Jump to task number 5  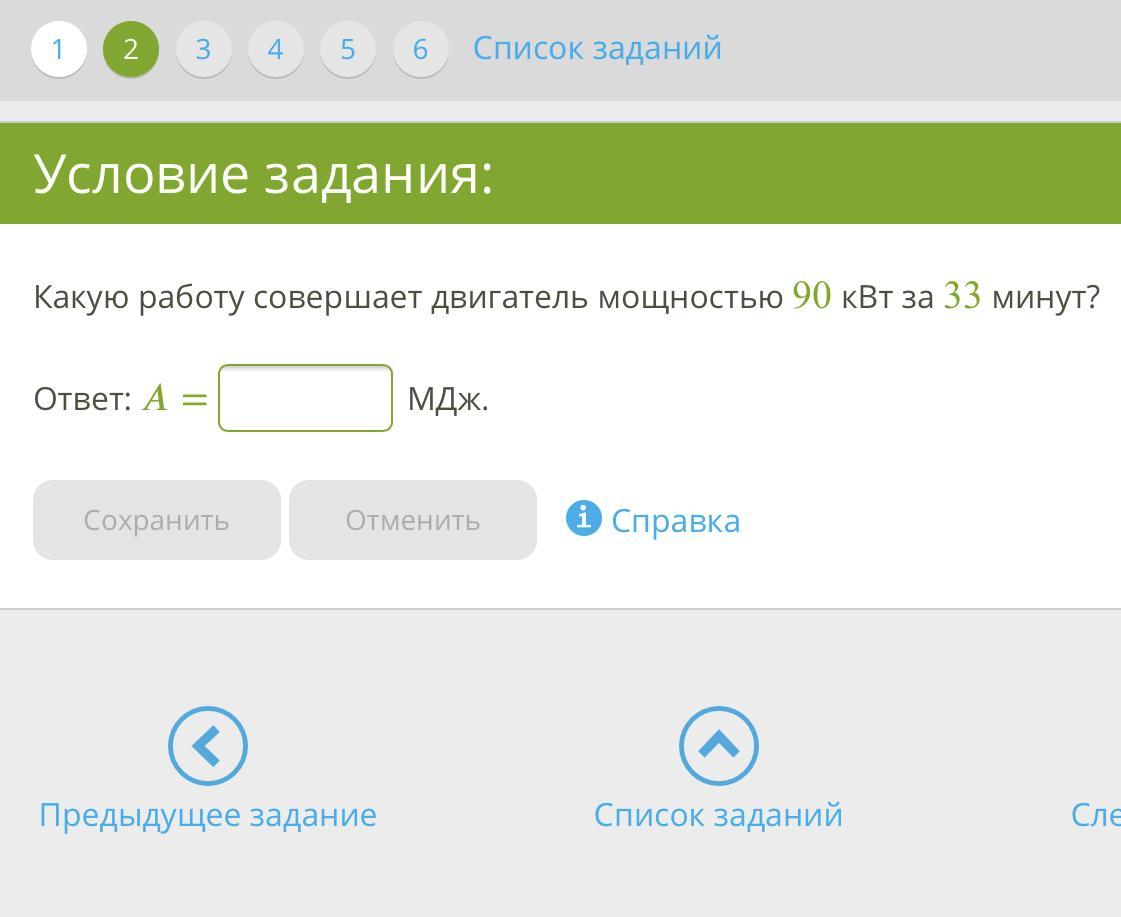(347, 49)
